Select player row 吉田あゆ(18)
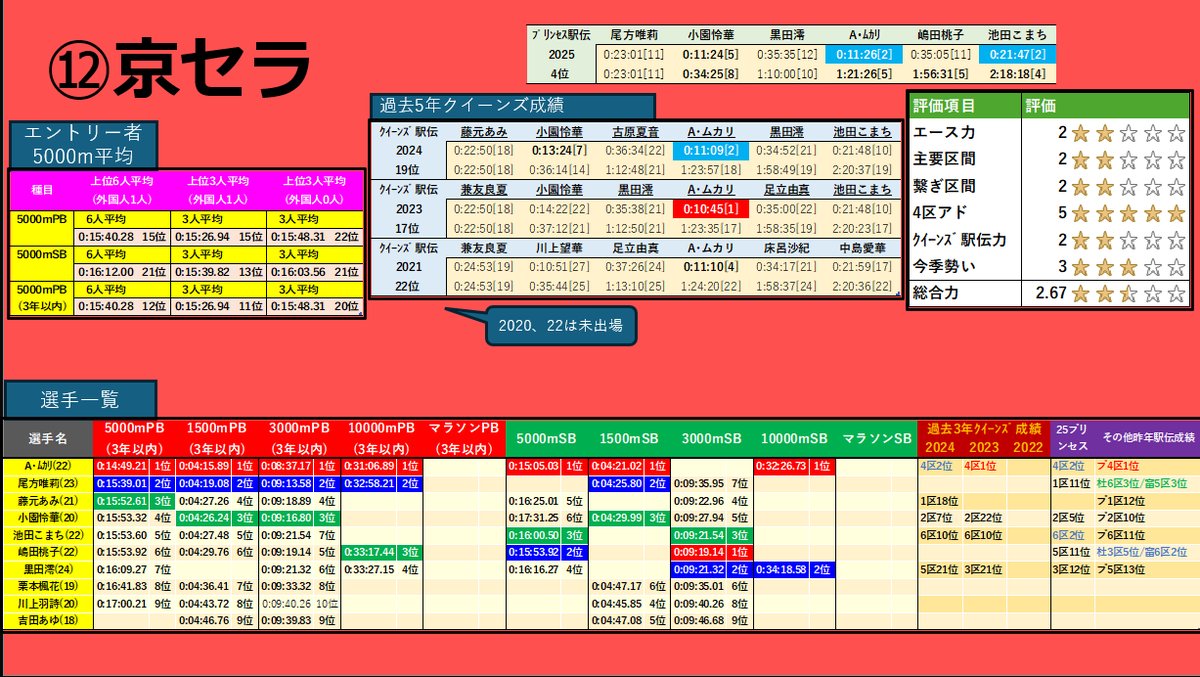The image size is (1200, 677). pos(600,620)
